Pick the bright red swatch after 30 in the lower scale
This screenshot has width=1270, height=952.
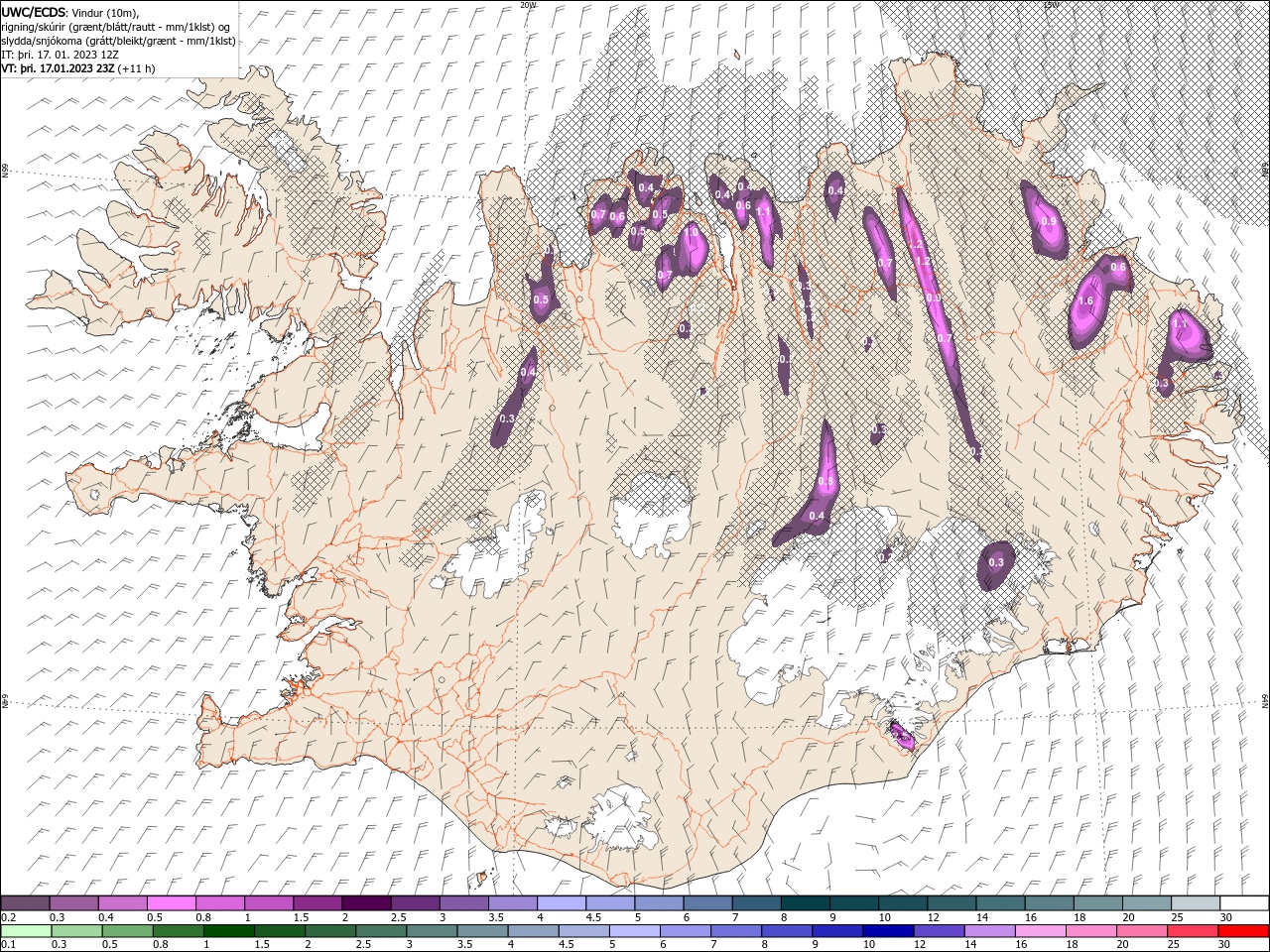pos(1244,931)
